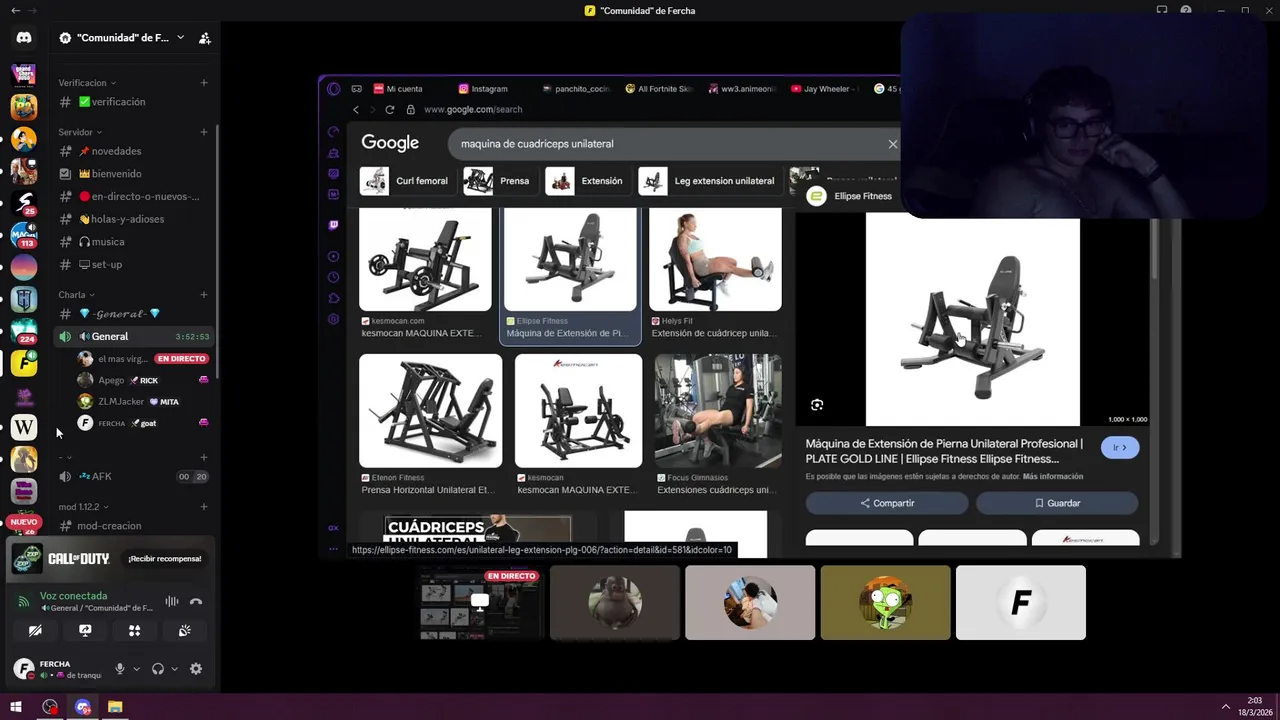Mute microphone in user panel
Screen dimensions: 1280x720
[x=120, y=669]
